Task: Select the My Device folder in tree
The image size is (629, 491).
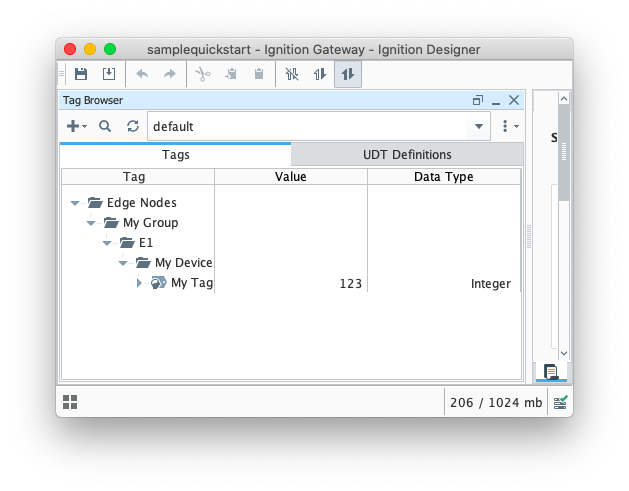Action: (x=183, y=263)
